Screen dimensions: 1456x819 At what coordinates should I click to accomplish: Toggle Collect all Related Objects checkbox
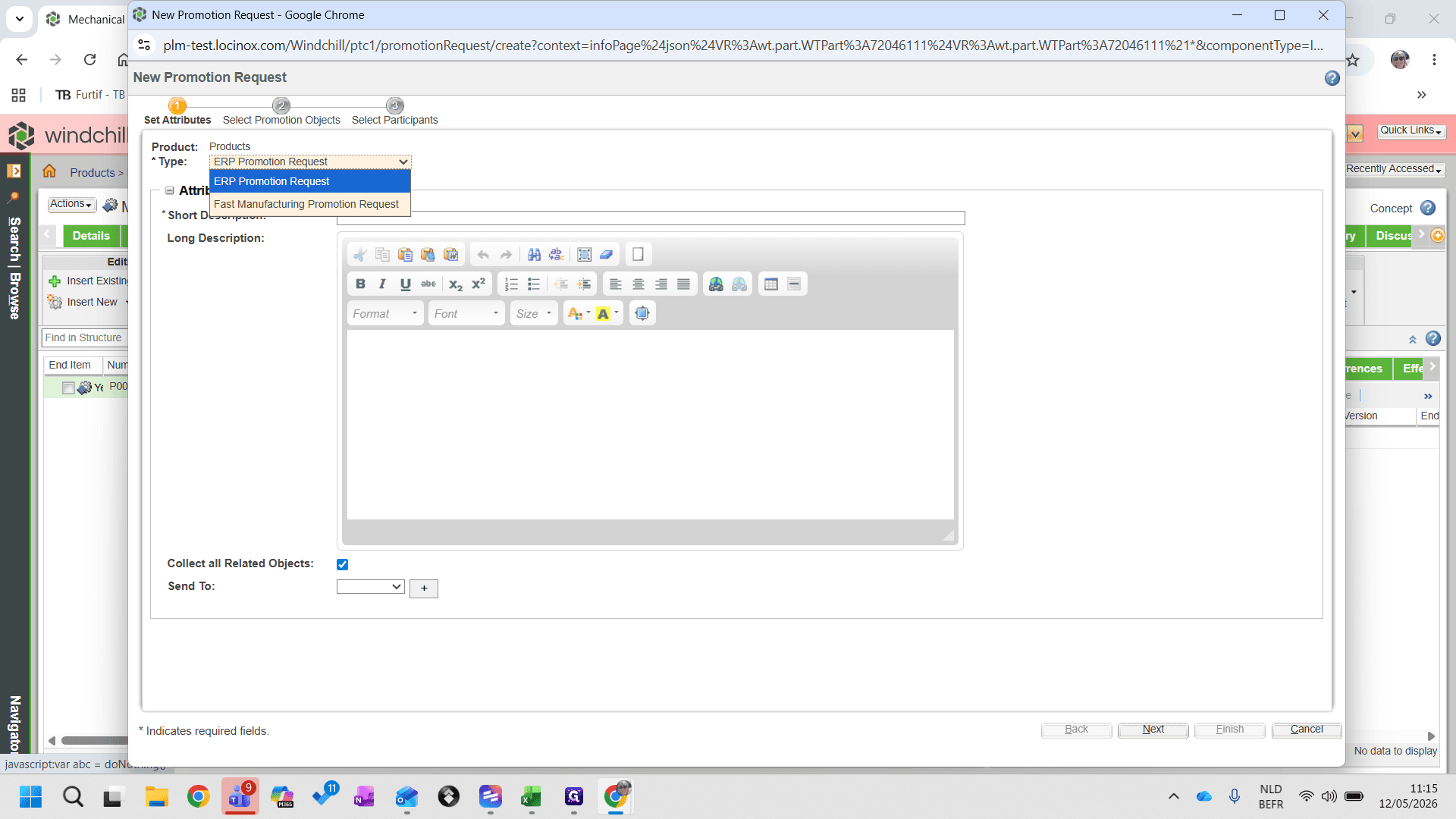coord(342,564)
